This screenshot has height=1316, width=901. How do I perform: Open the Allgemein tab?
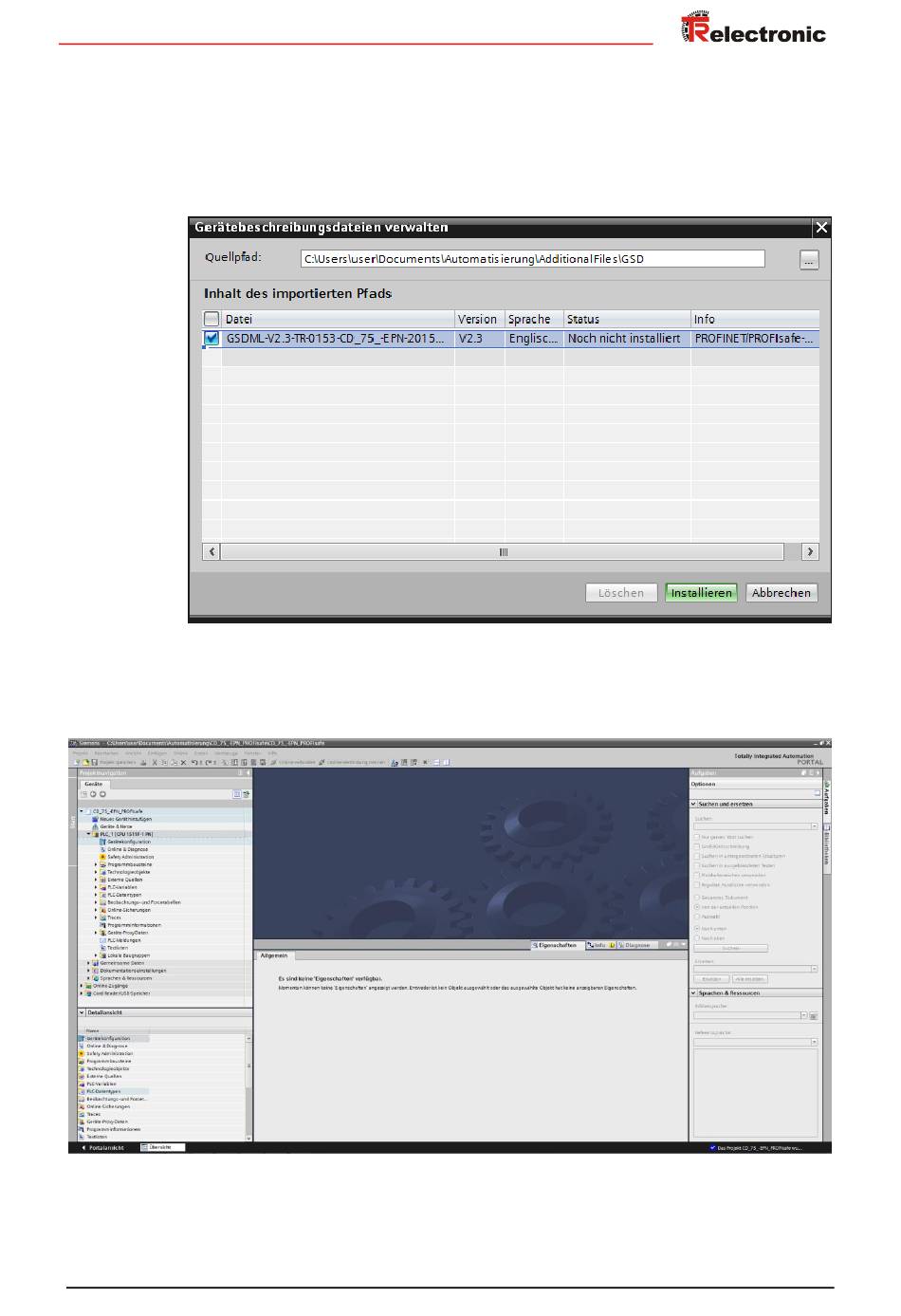(274, 955)
